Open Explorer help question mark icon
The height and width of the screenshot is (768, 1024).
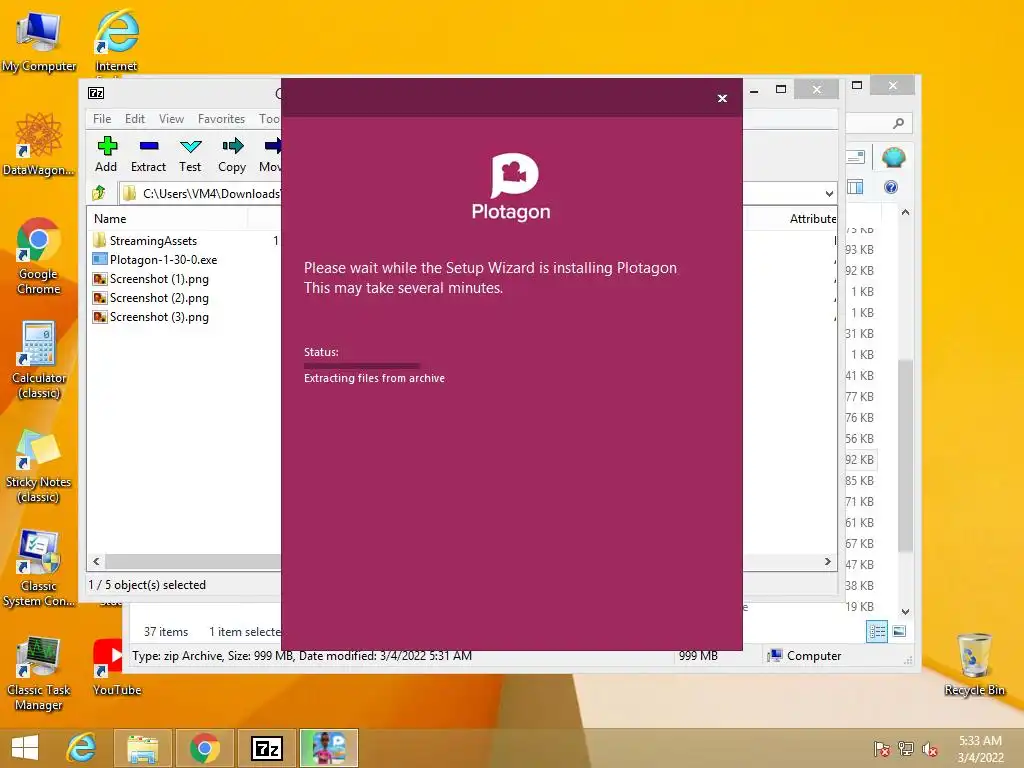click(x=891, y=187)
